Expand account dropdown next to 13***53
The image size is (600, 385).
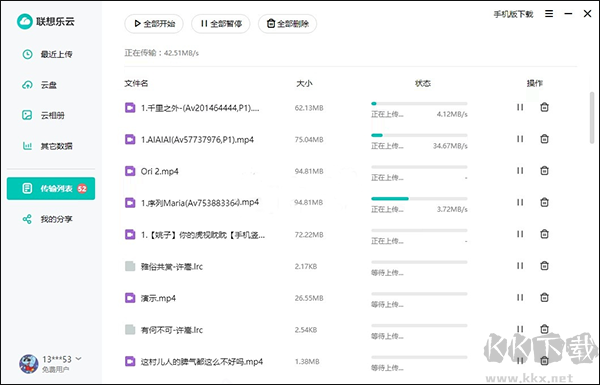point(79,359)
